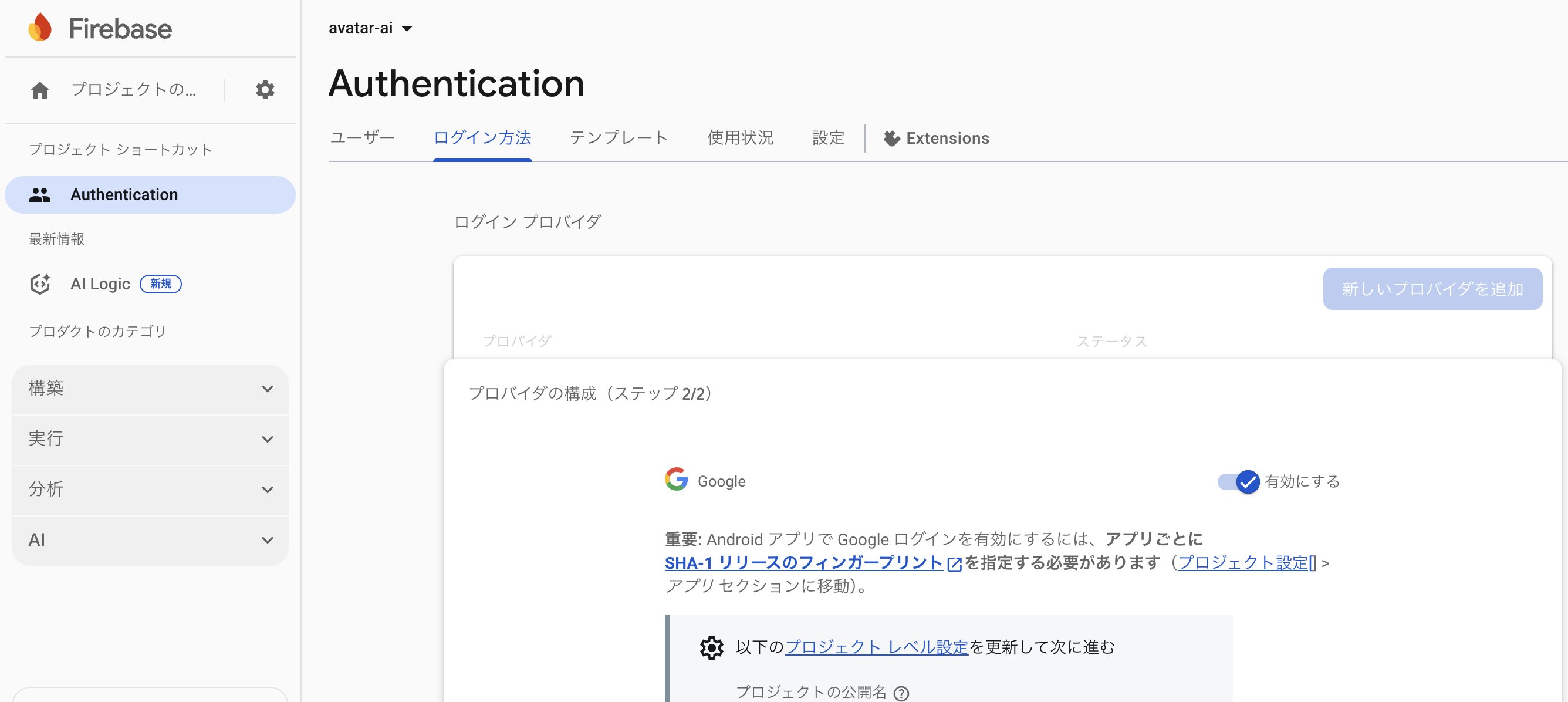Click 新しいプロバイダを追加 button

pos(1432,289)
